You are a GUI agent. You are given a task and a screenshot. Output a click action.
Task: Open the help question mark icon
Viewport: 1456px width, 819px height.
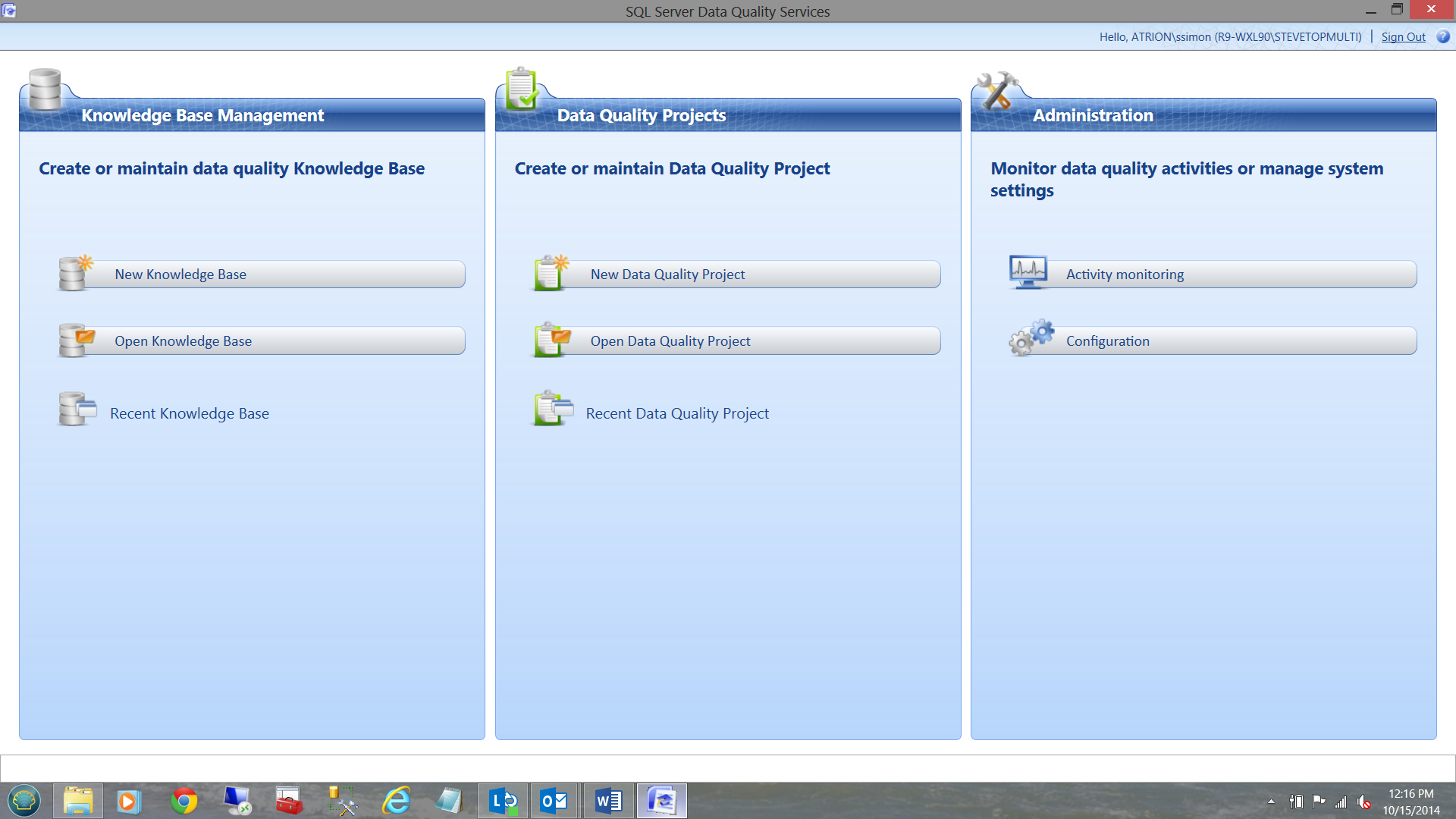(x=1442, y=36)
